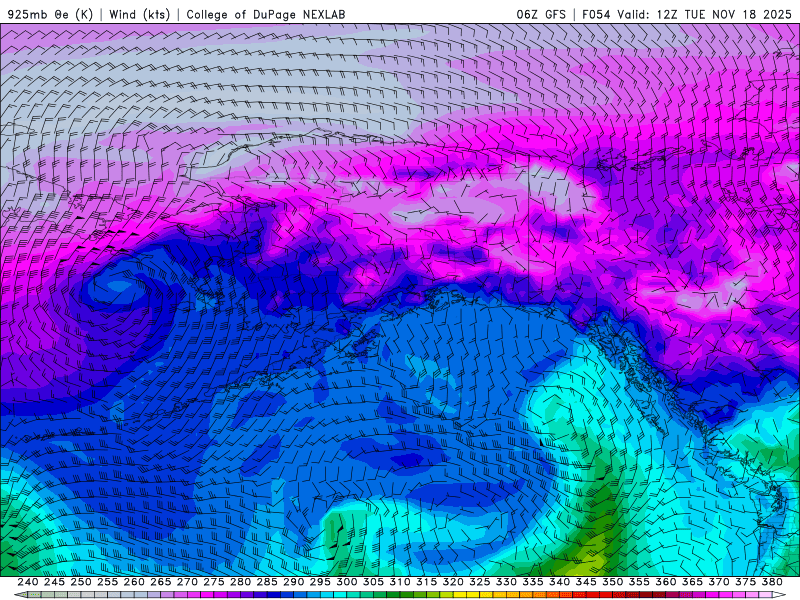Click the 290 colorbar label
The image size is (800, 600).
pos(293,582)
